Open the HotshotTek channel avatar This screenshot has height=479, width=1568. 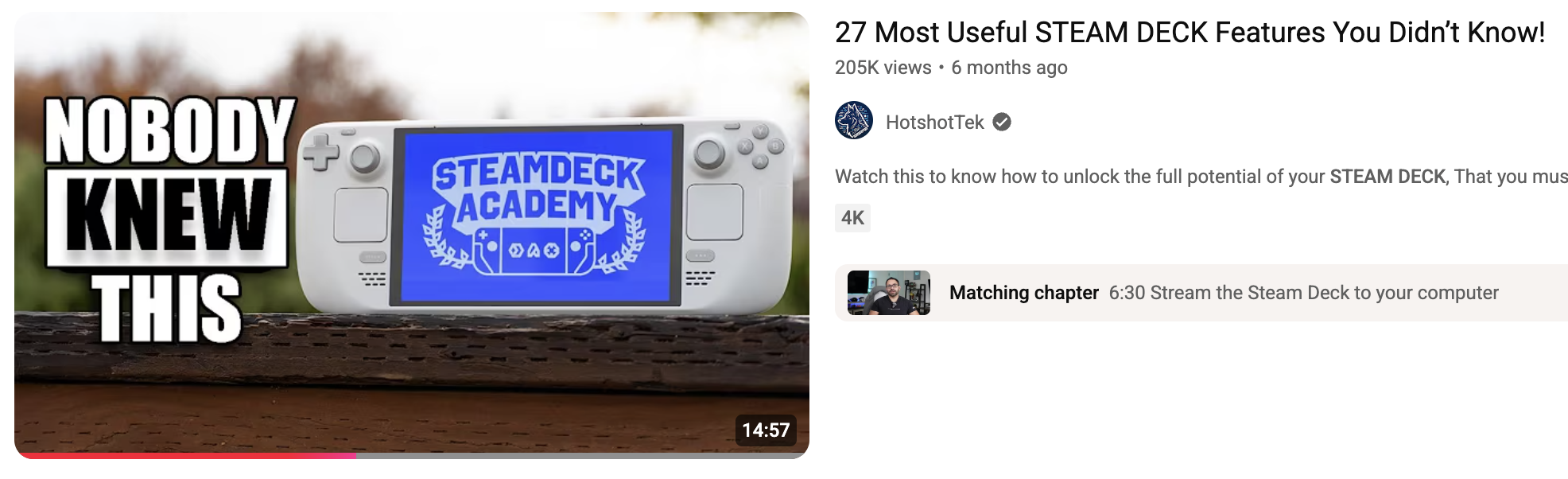point(854,121)
